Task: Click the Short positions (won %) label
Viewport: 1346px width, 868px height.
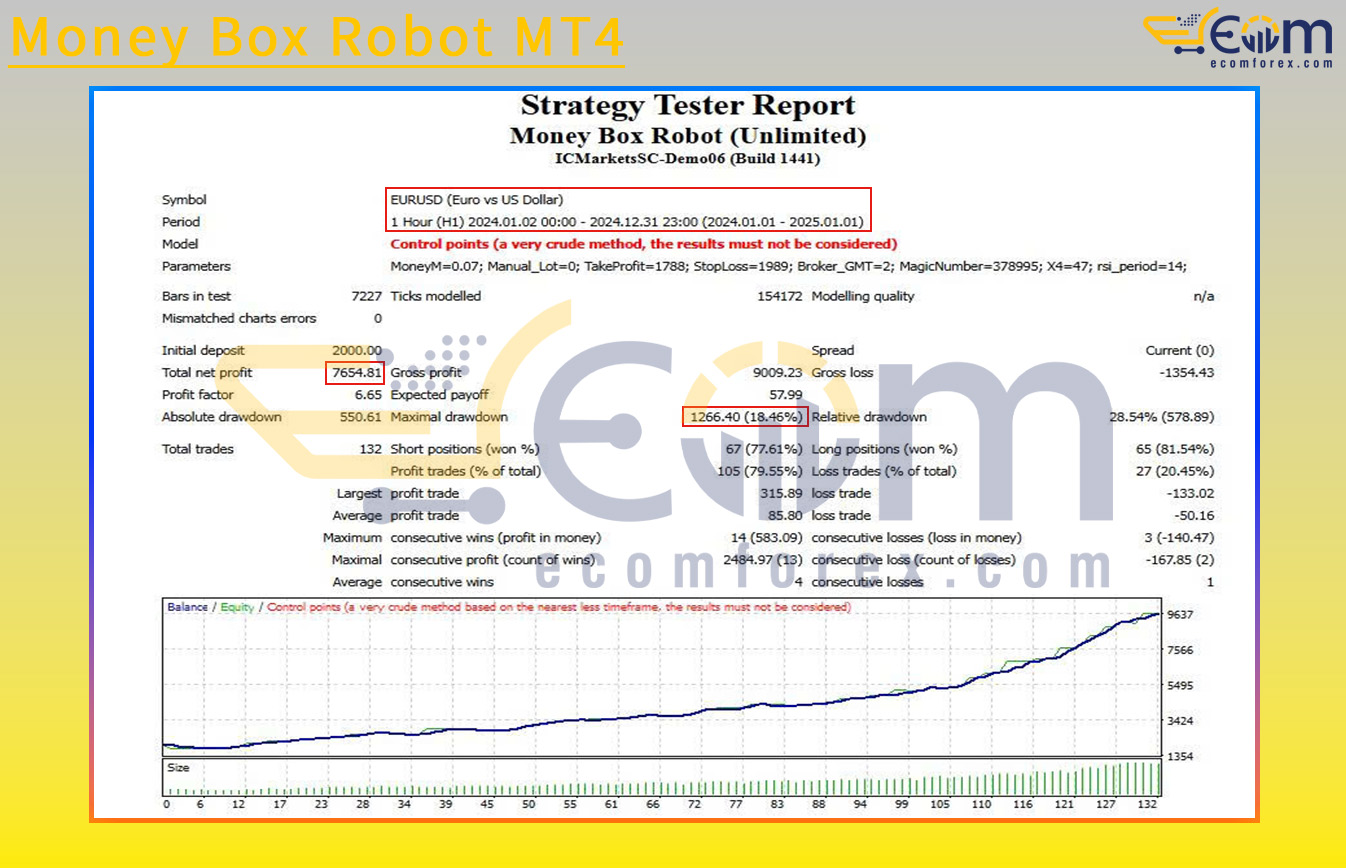Action: coord(465,449)
